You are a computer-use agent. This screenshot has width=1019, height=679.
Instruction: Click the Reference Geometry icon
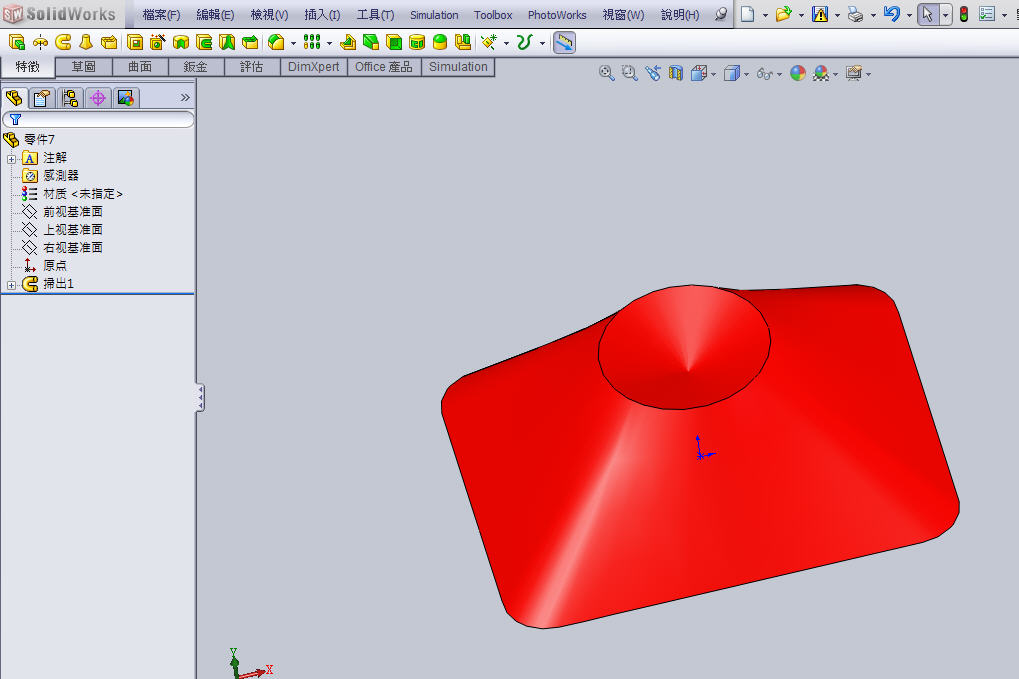click(489, 43)
